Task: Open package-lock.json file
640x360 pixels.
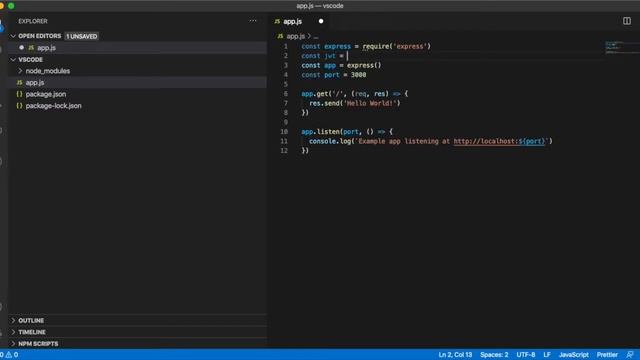Action: pos(138,106)
